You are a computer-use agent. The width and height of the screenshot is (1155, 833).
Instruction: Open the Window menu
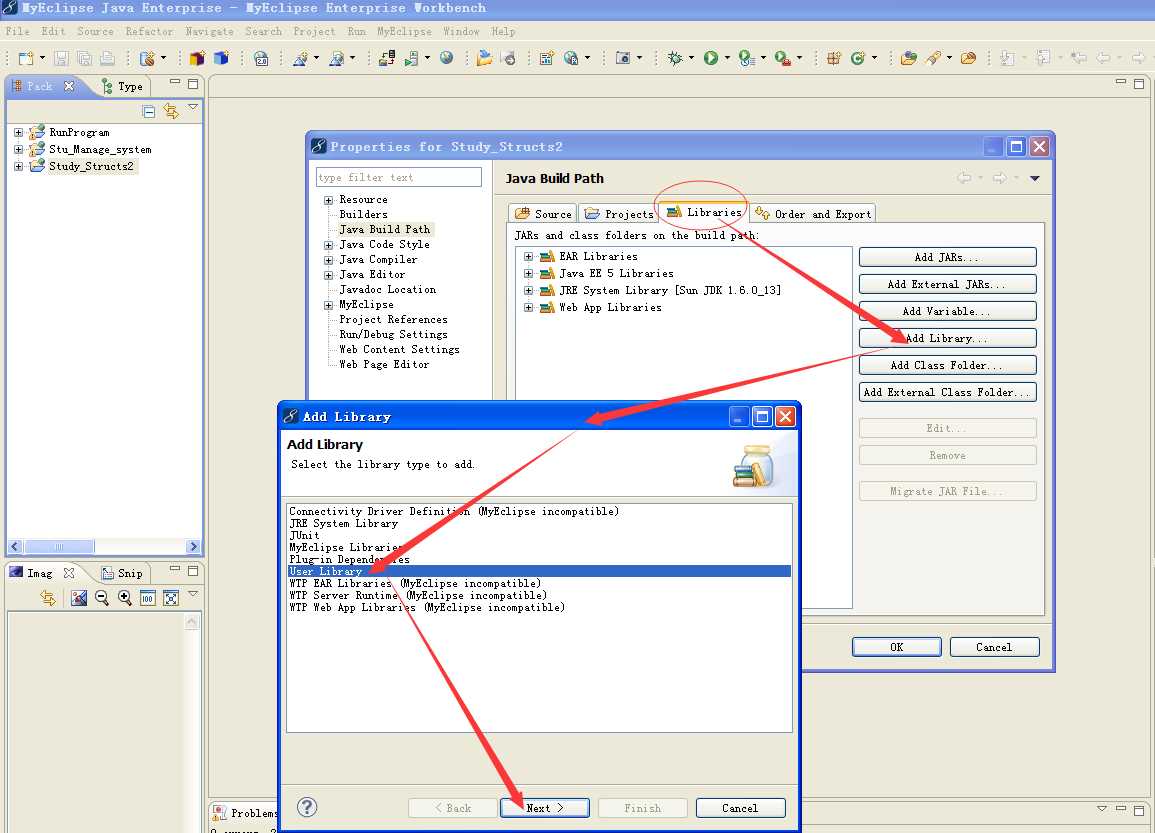click(x=461, y=31)
